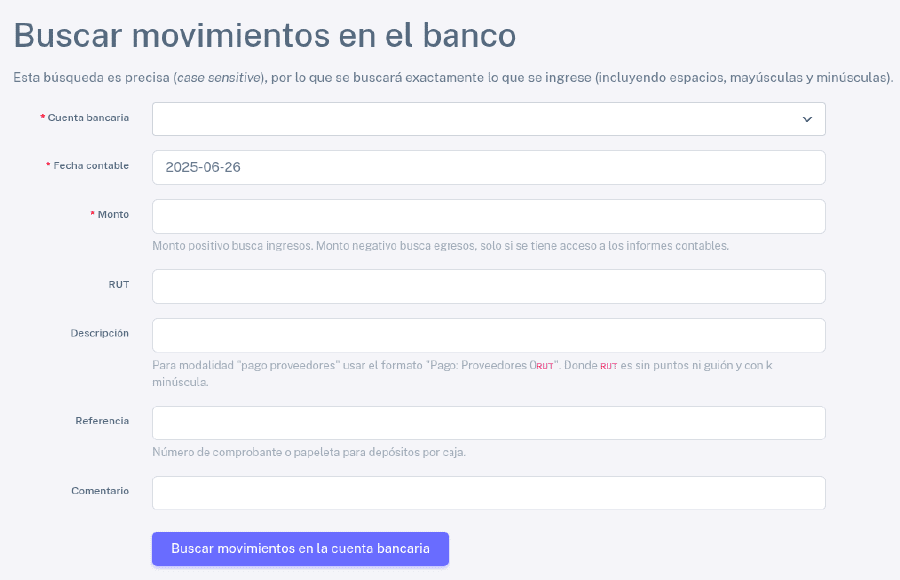Image resolution: width=900 pixels, height=580 pixels.
Task: Click into the Monto input field
Action: [x=488, y=216]
